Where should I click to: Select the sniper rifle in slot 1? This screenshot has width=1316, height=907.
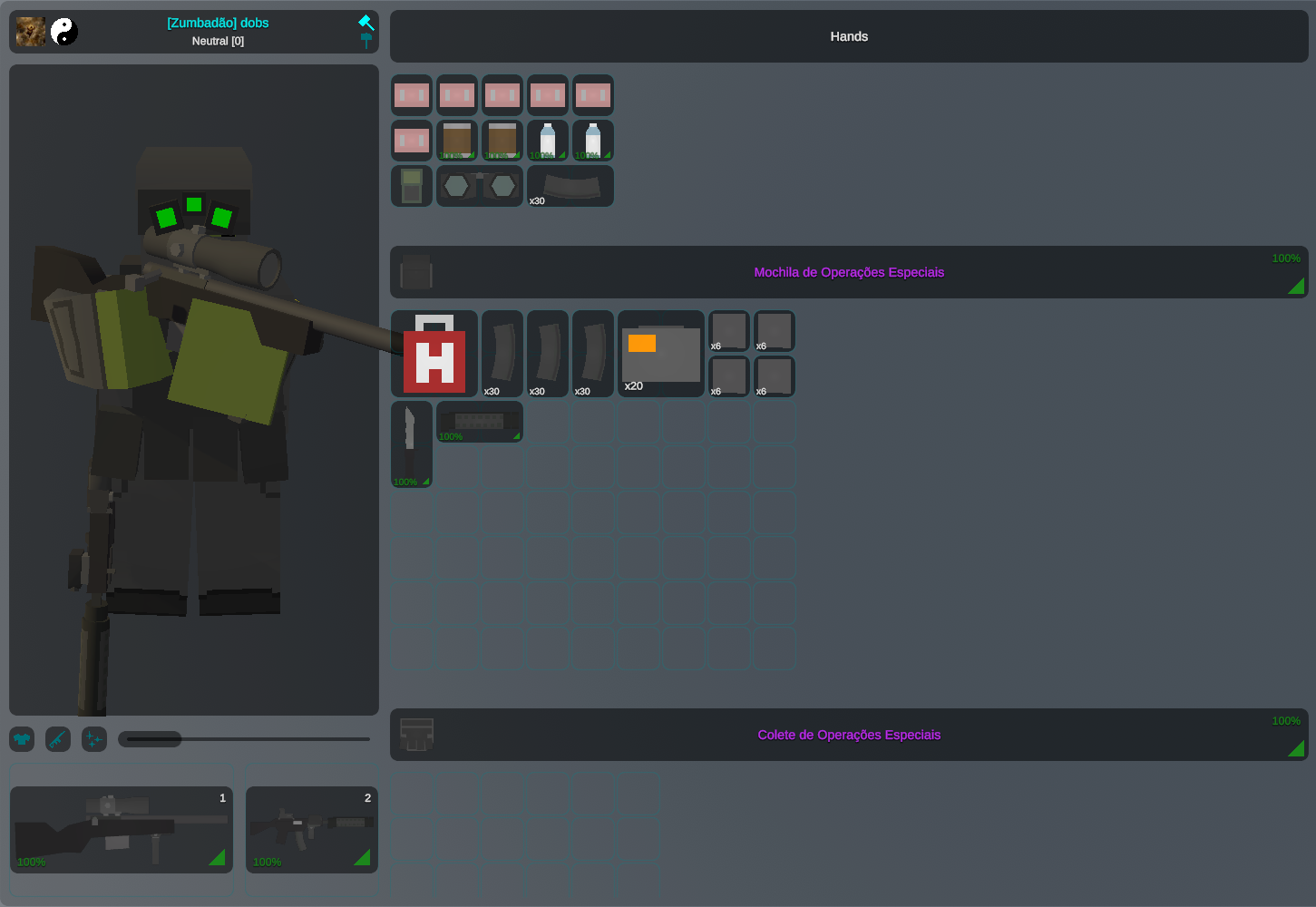click(122, 830)
